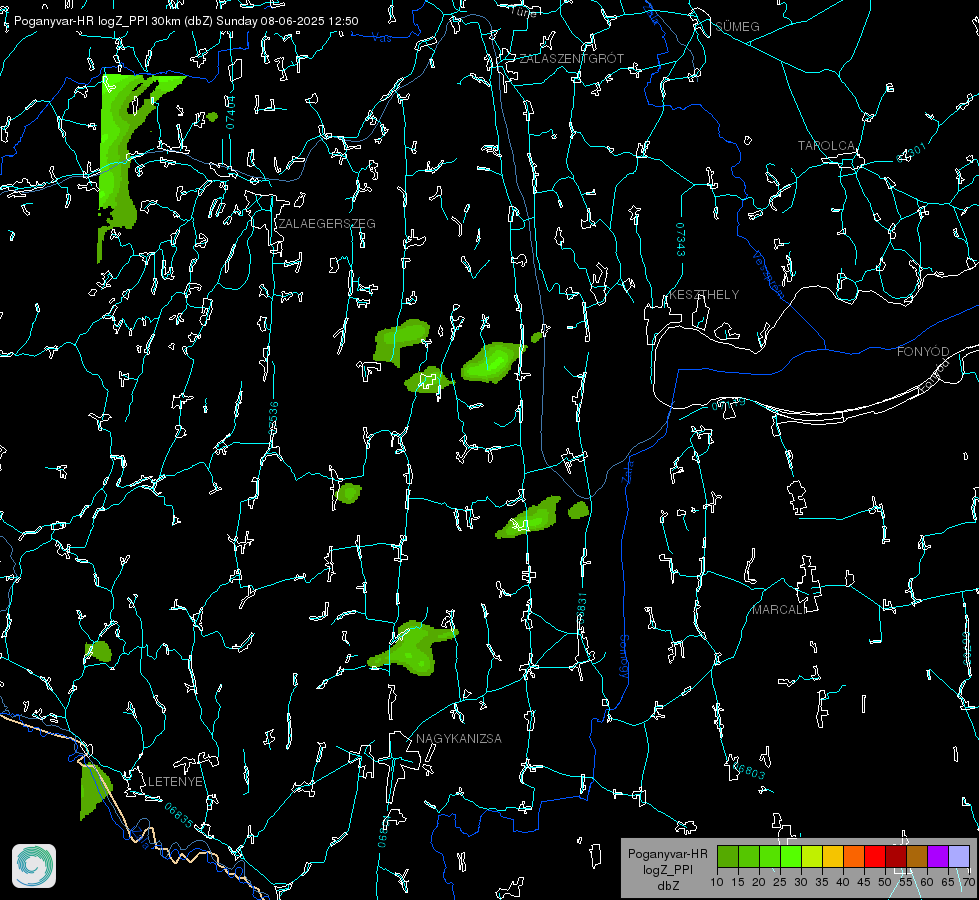
Task: Click the legend label 'Poganyvar-HR'
Action: 667,854
